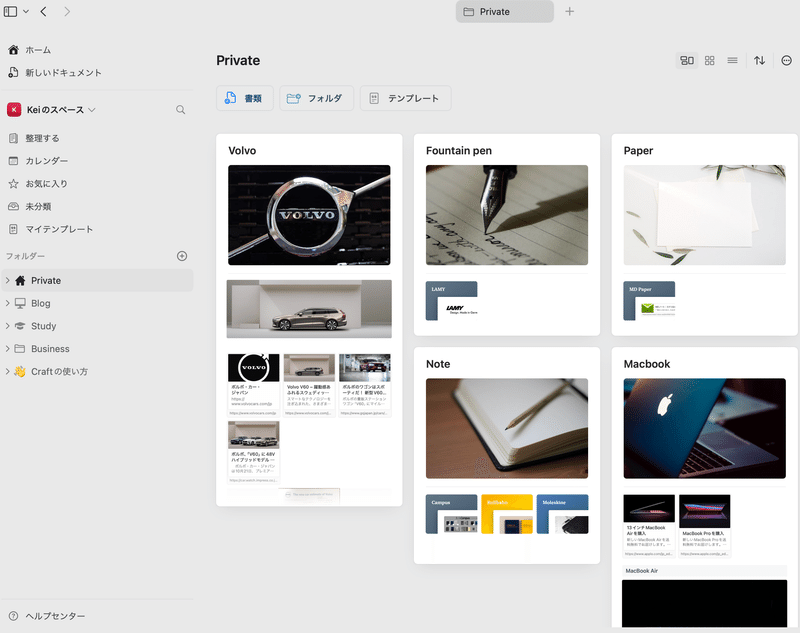Viewport: 800px width, 633px height.
Task: Click the Volvo V60 wagon image
Action: [x=309, y=309]
